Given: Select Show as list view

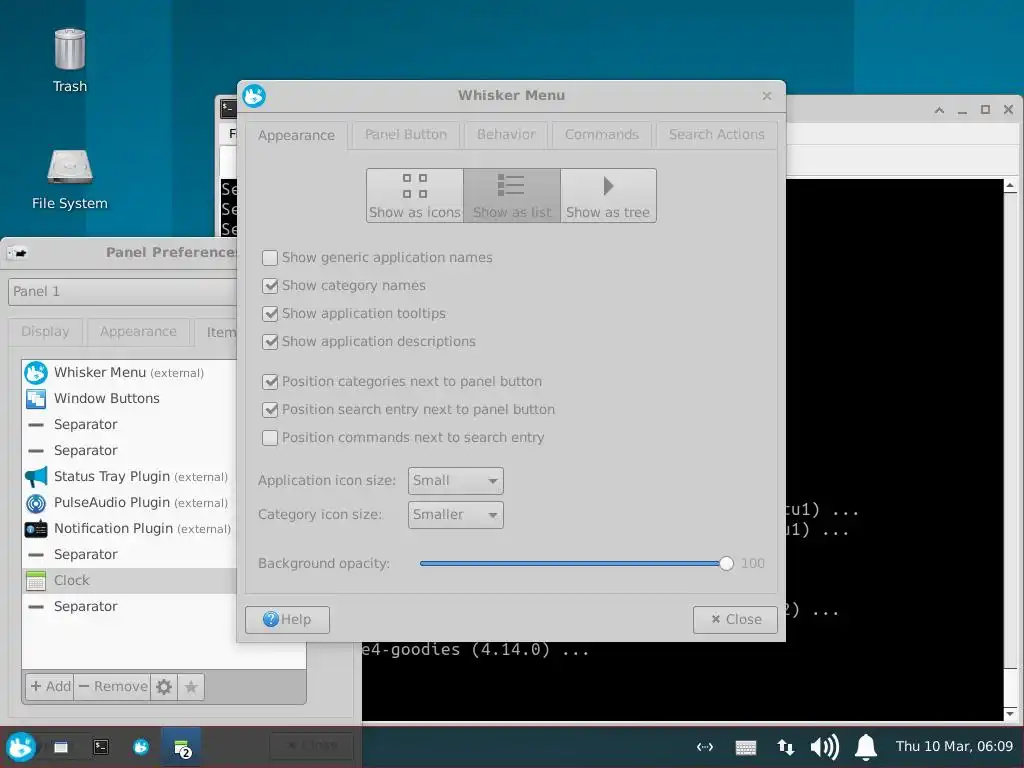Looking at the screenshot, I should pyautogui.click(x=512, y=195).
